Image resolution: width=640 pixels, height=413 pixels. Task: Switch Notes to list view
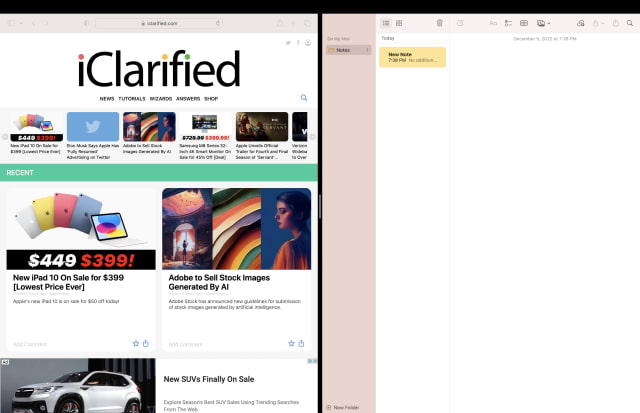(386, 23)
